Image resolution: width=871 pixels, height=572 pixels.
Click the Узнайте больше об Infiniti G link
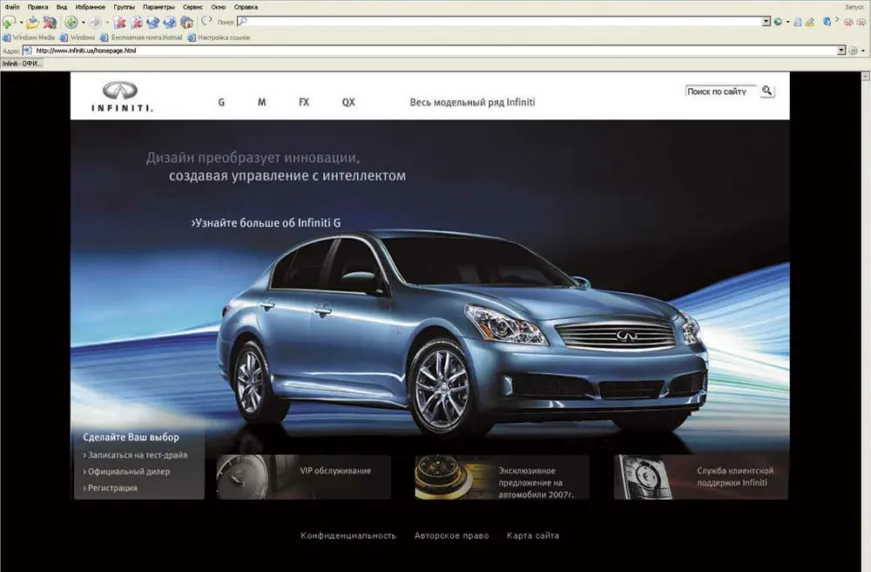[x=266, y=223]
